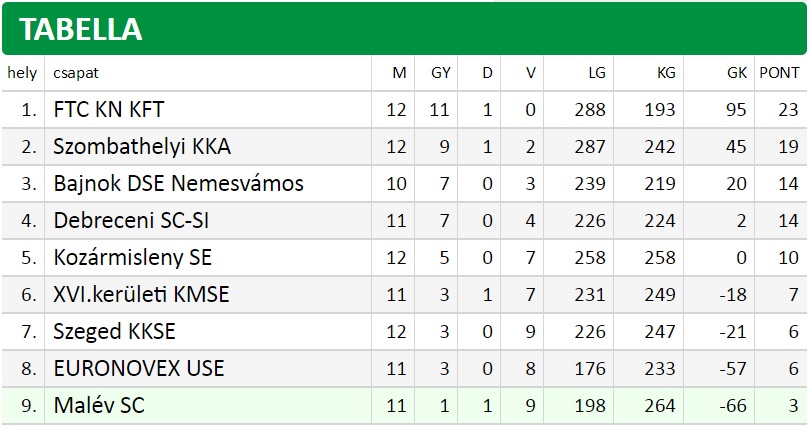Screen dimensions: 809x427
Task: Open the Kozármisleny SE team row
Action: pyautogui.click(x=404, y=257)
